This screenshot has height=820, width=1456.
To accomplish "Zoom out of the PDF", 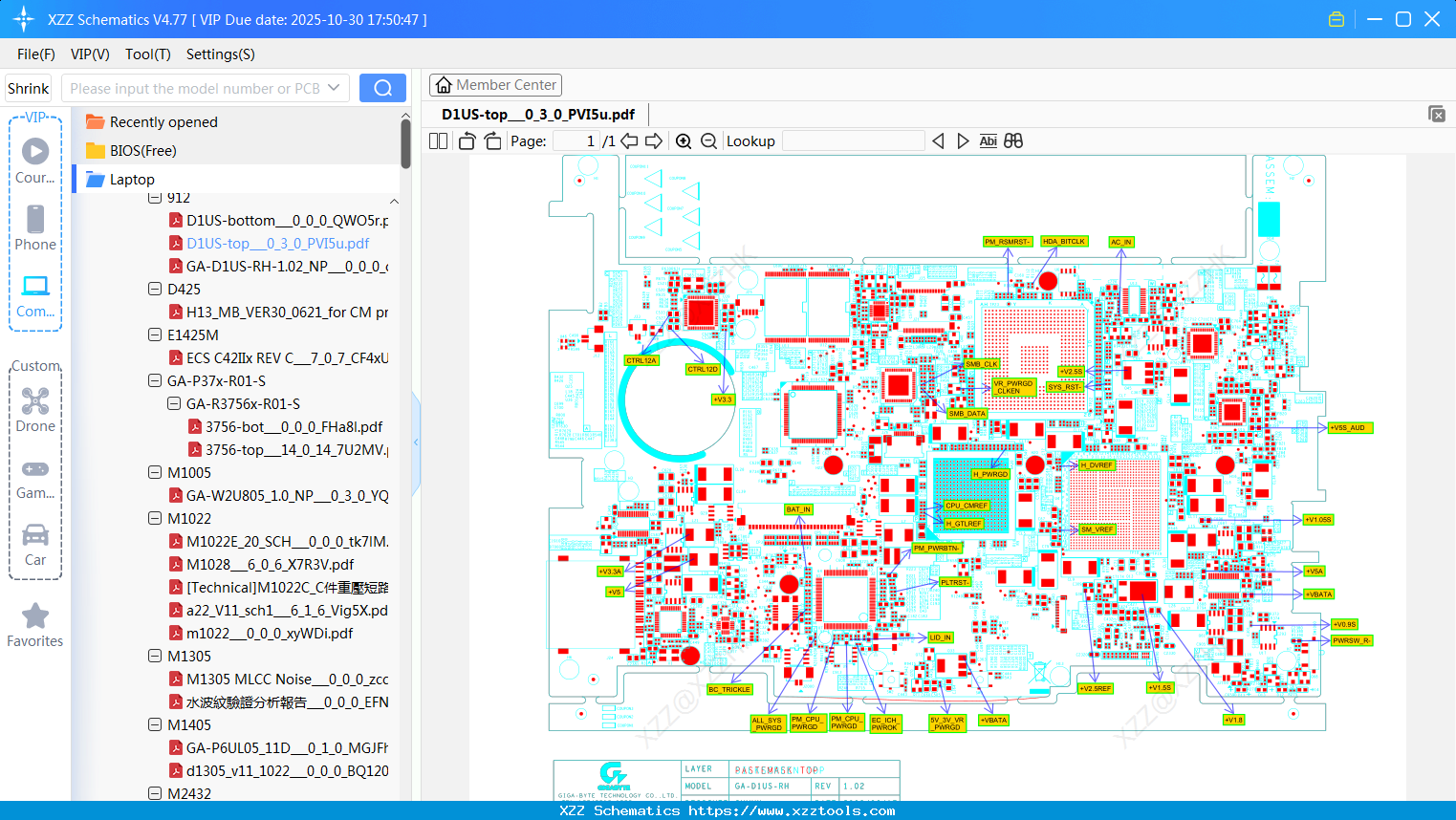I will tap(708, 140).
